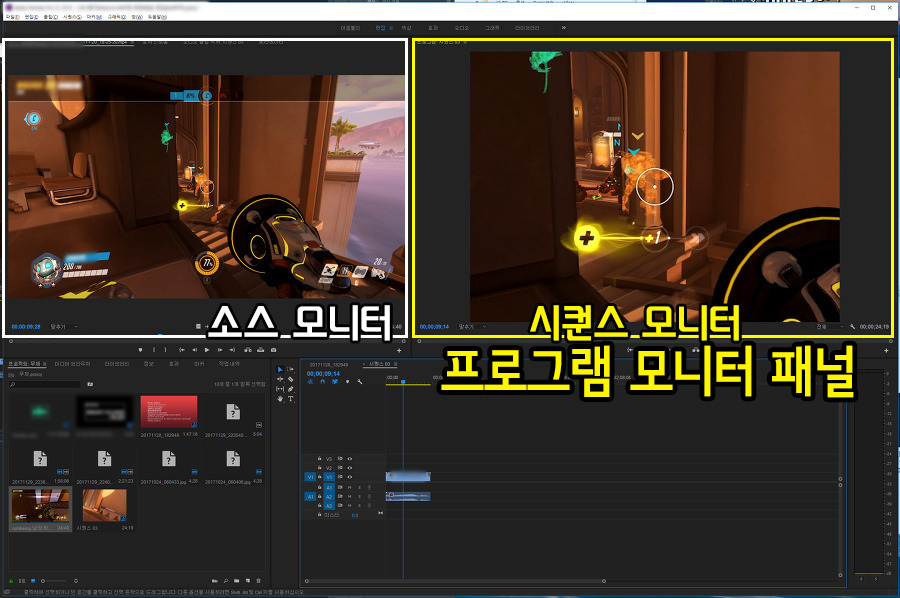Open Project panel menu icon
Screen dimensions: 900x598
pos(44,364)
